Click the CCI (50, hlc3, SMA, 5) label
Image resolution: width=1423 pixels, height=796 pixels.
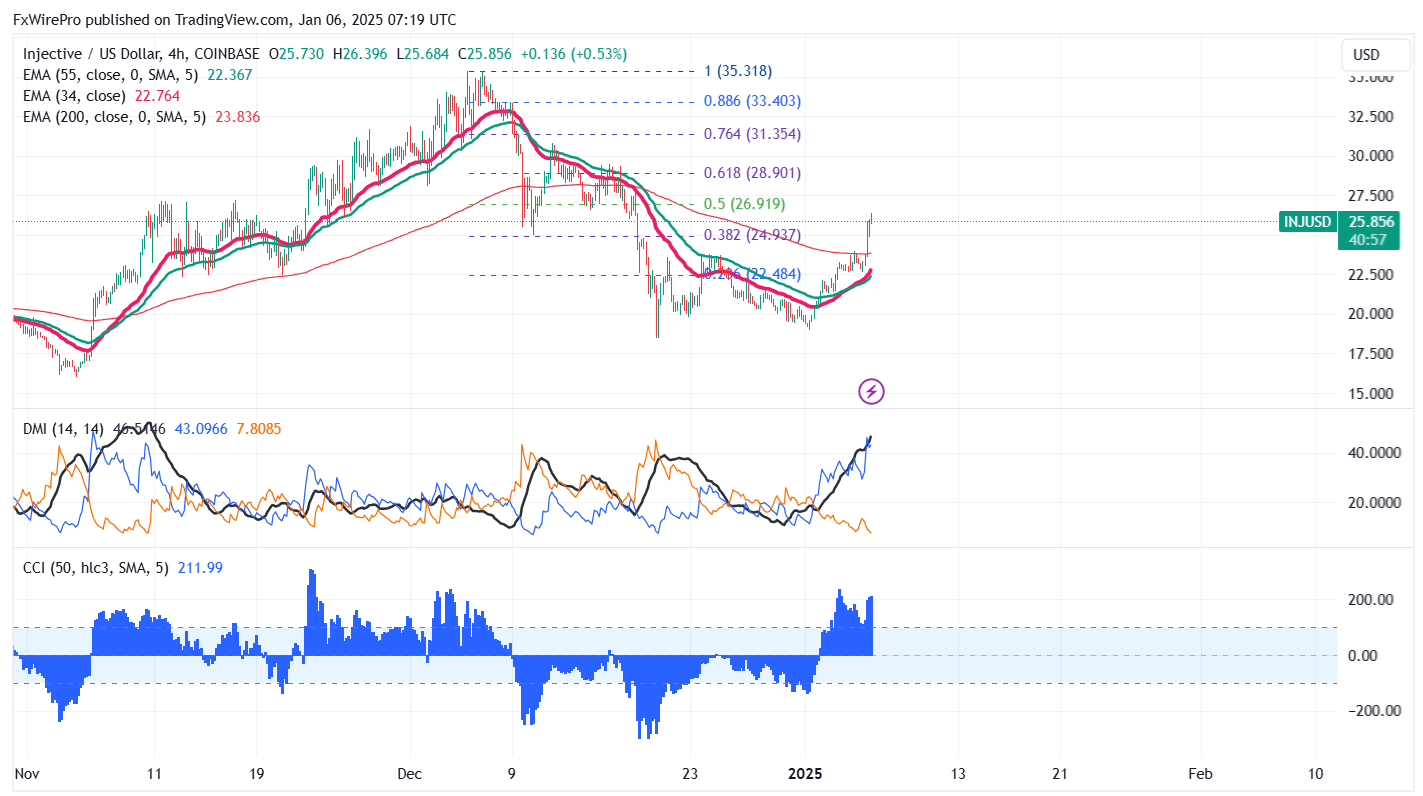click(x=97, y=568)
